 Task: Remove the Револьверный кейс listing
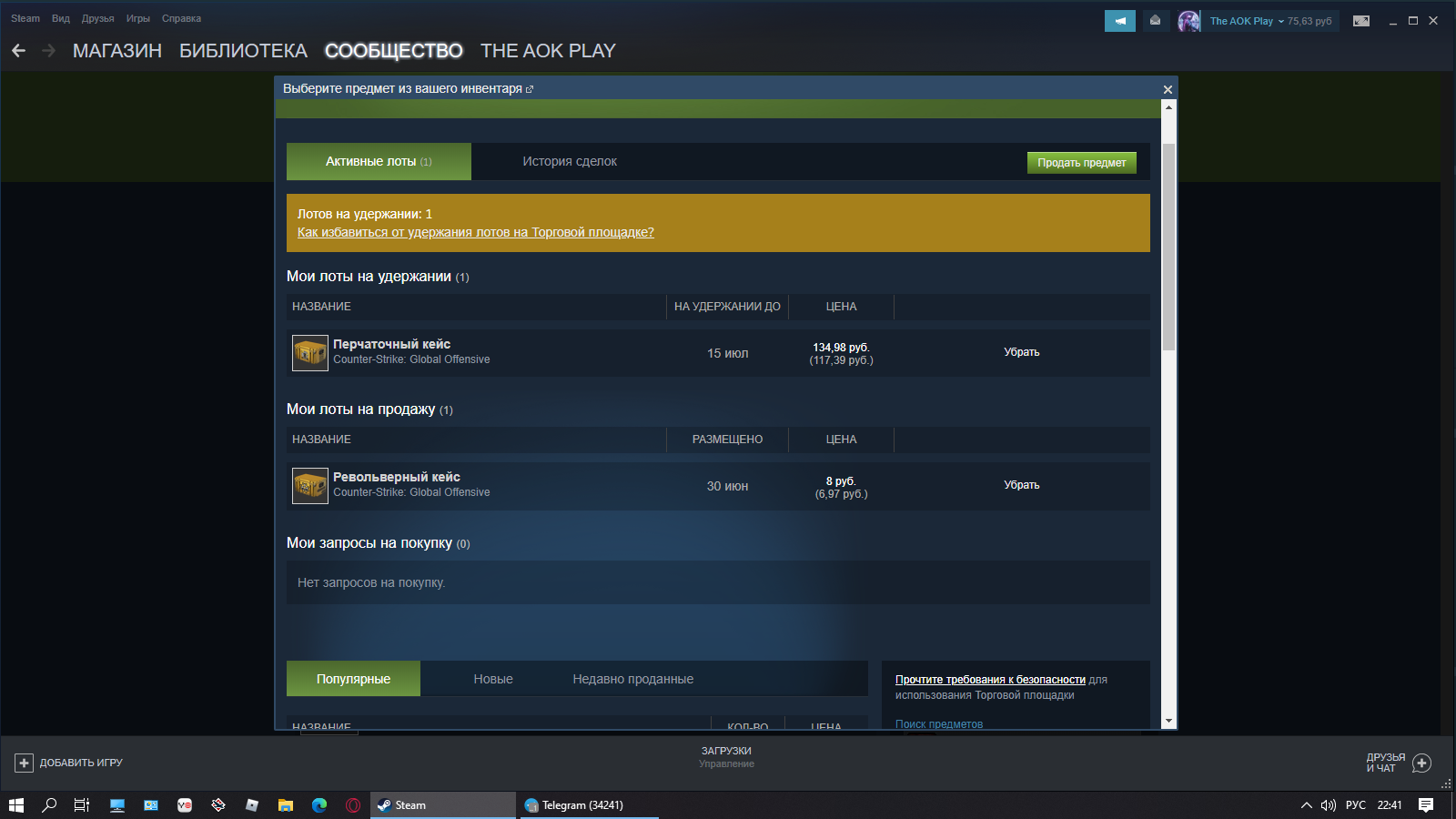1022,485
